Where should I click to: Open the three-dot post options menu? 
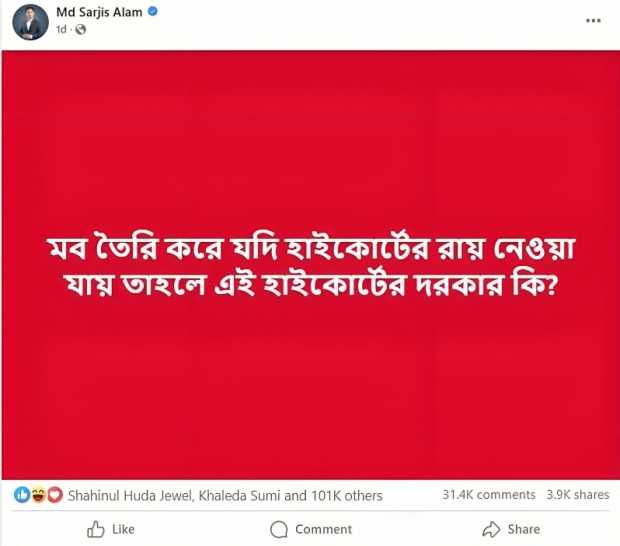[593, 21]
